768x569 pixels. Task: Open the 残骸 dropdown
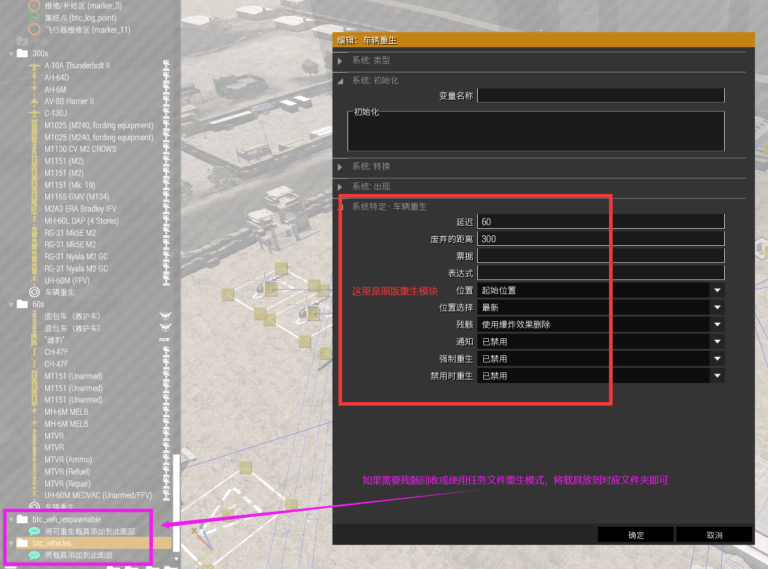(x=600, y=325)
